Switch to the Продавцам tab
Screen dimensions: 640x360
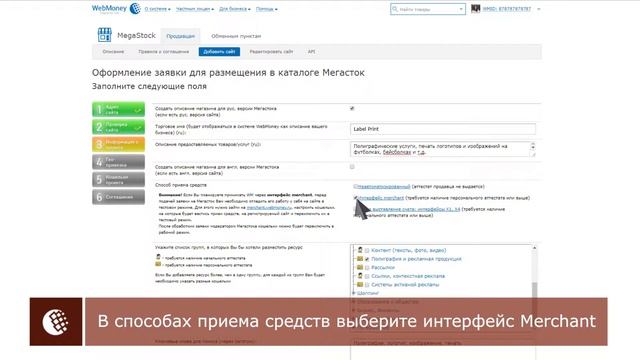(180, 36)
